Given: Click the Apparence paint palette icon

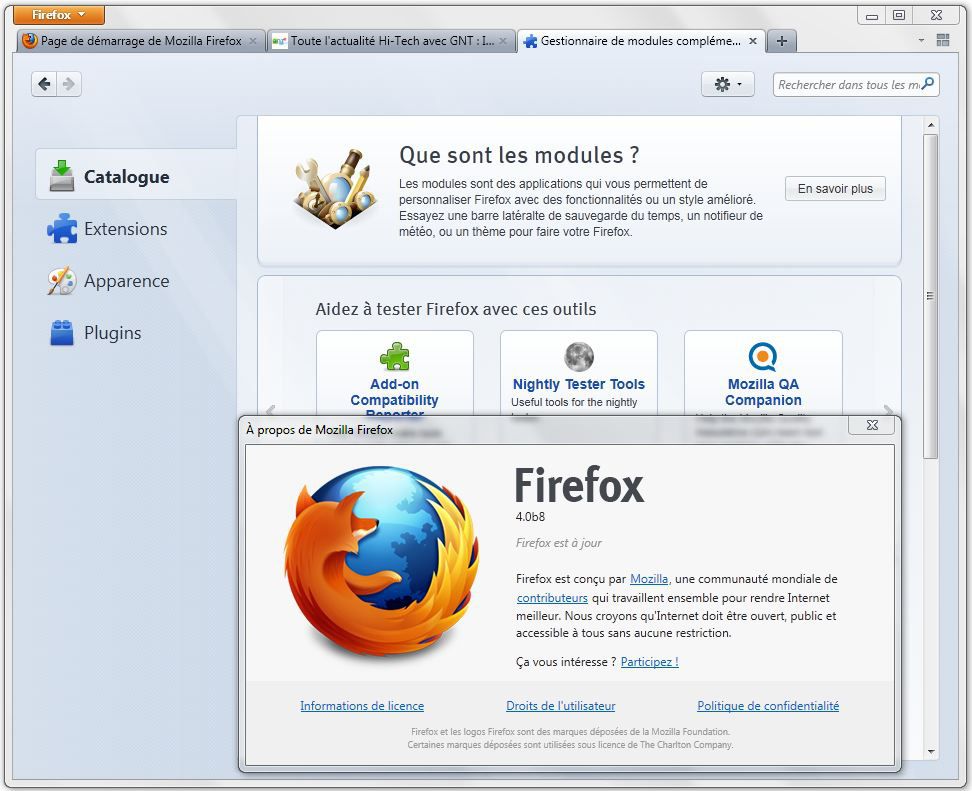Looking at the screenshot, I should pyautogui.click(x=62, y=281).
